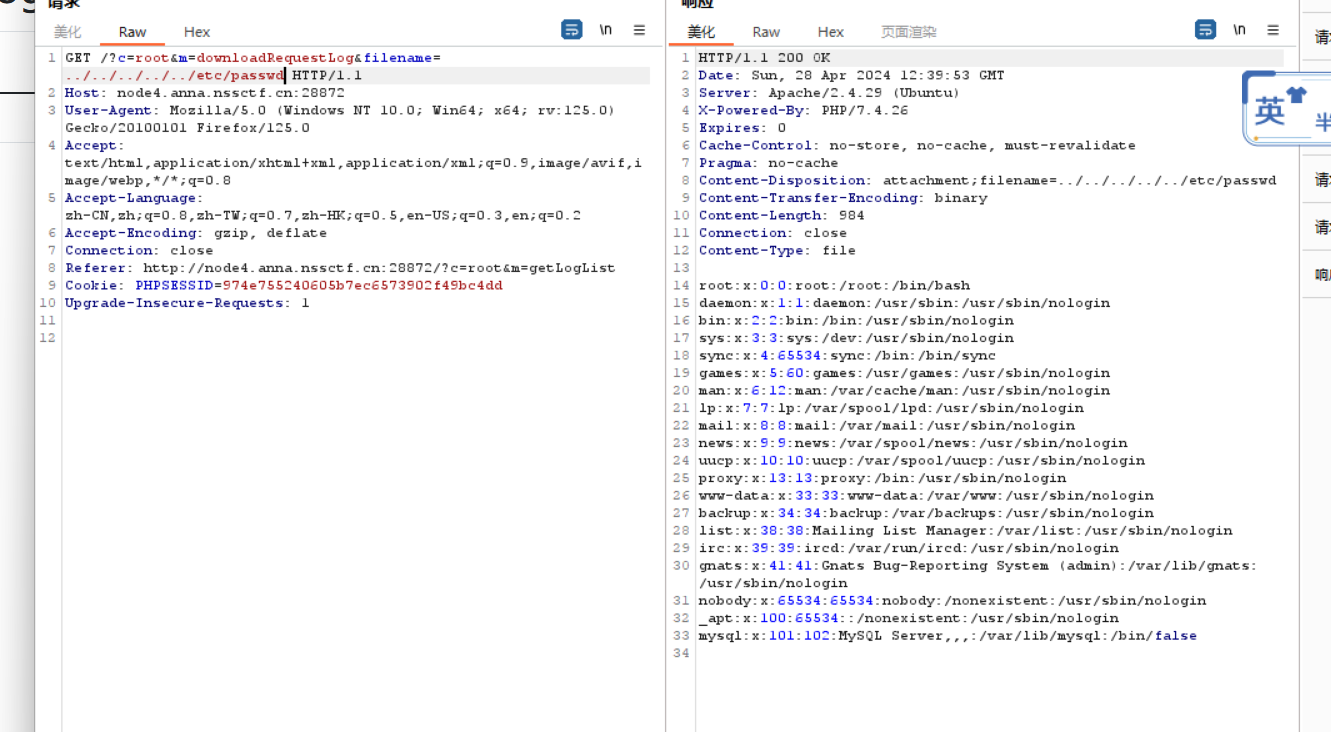Click the root:x:0:0 passwd entry

[x=834, y=285]
